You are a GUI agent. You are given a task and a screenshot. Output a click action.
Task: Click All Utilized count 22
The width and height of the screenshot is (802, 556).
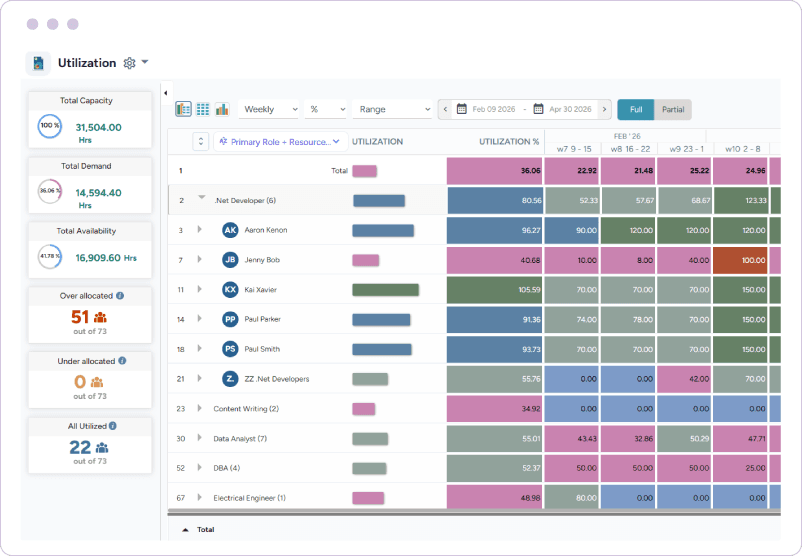click(80, 448)
